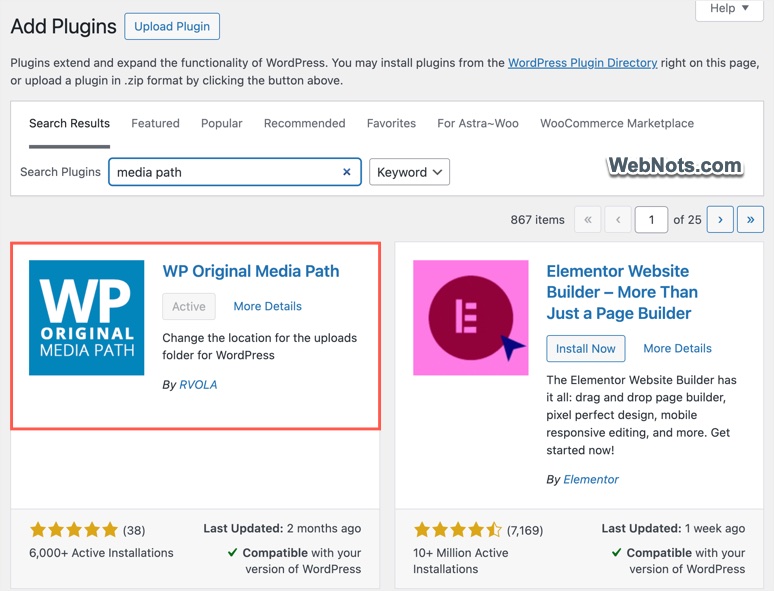
Task: Click the (38) ratings count
Action: pos(134,530)
